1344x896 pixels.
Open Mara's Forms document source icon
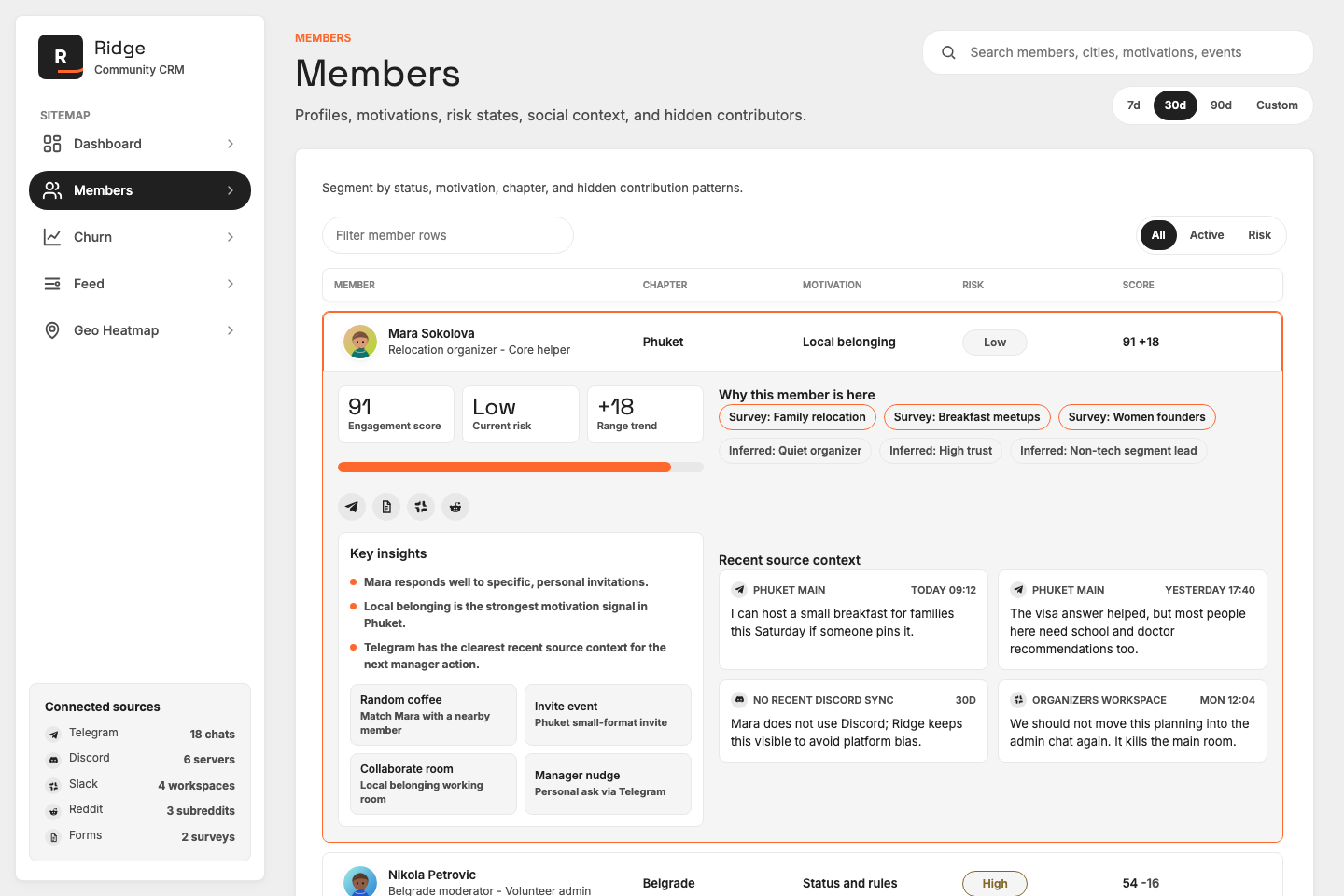point(386,507)
